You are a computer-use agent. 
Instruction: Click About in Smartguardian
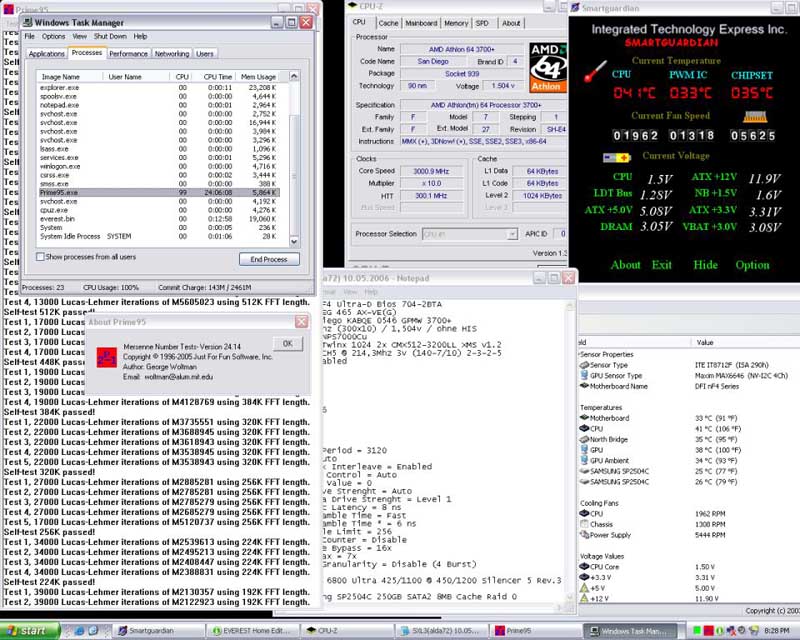tap(626, 265)
